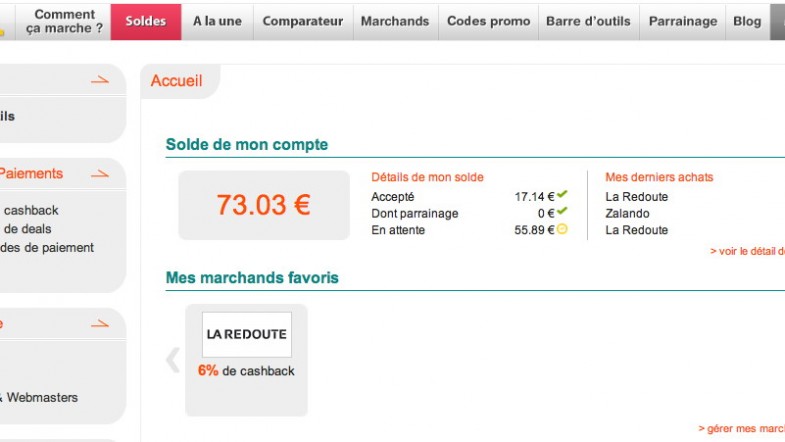The width and height of the screenshot is (785, 442).
Task: Click the yellow pending clock icon by En attente
Action: point(562,229)
